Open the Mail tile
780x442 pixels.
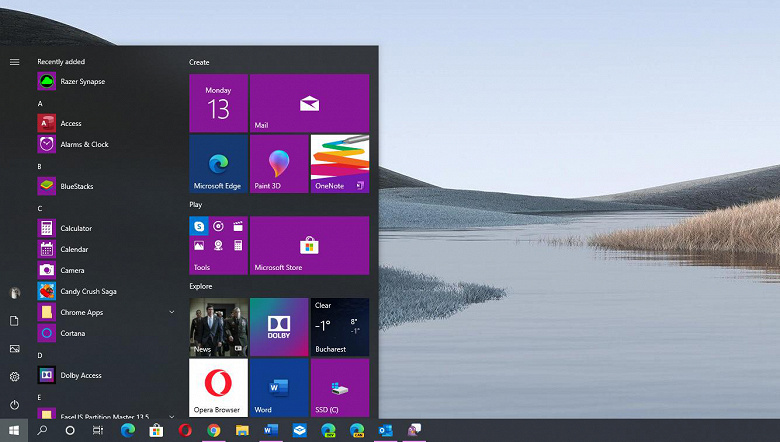(x=309, y=103)
